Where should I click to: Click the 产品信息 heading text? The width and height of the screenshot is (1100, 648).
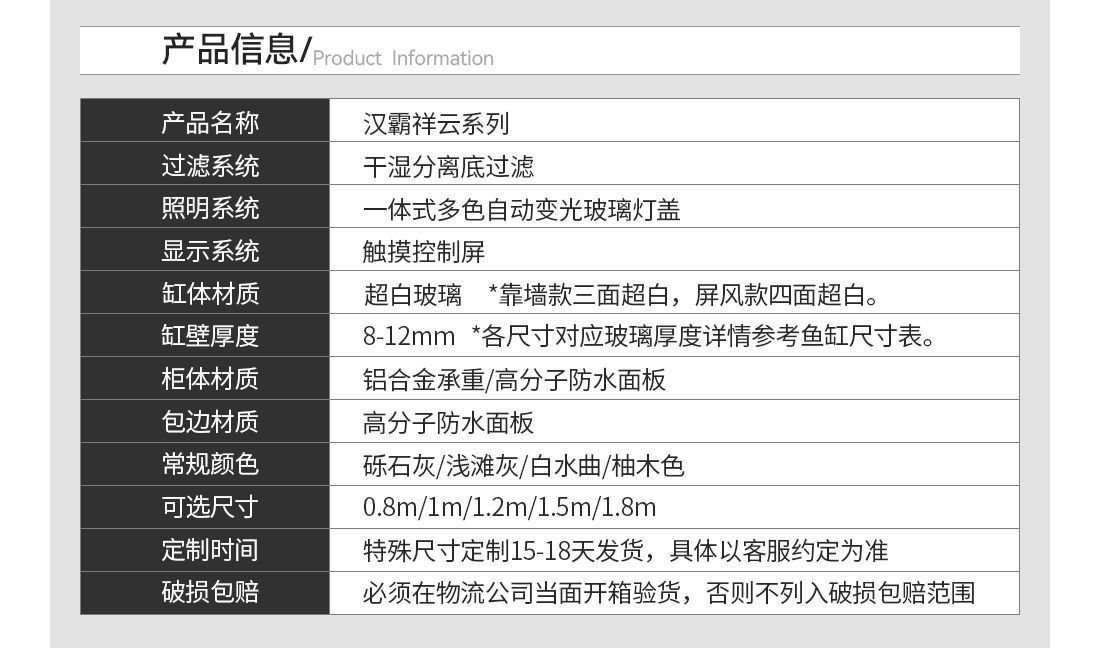coord(230,49)
